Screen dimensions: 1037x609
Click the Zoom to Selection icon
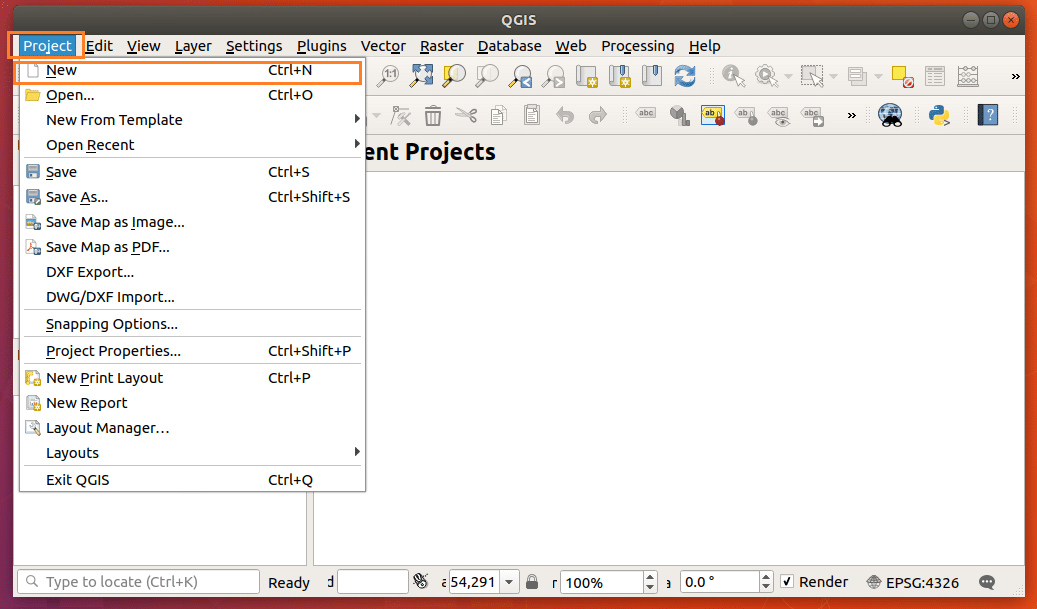click(x=454, y=76)
